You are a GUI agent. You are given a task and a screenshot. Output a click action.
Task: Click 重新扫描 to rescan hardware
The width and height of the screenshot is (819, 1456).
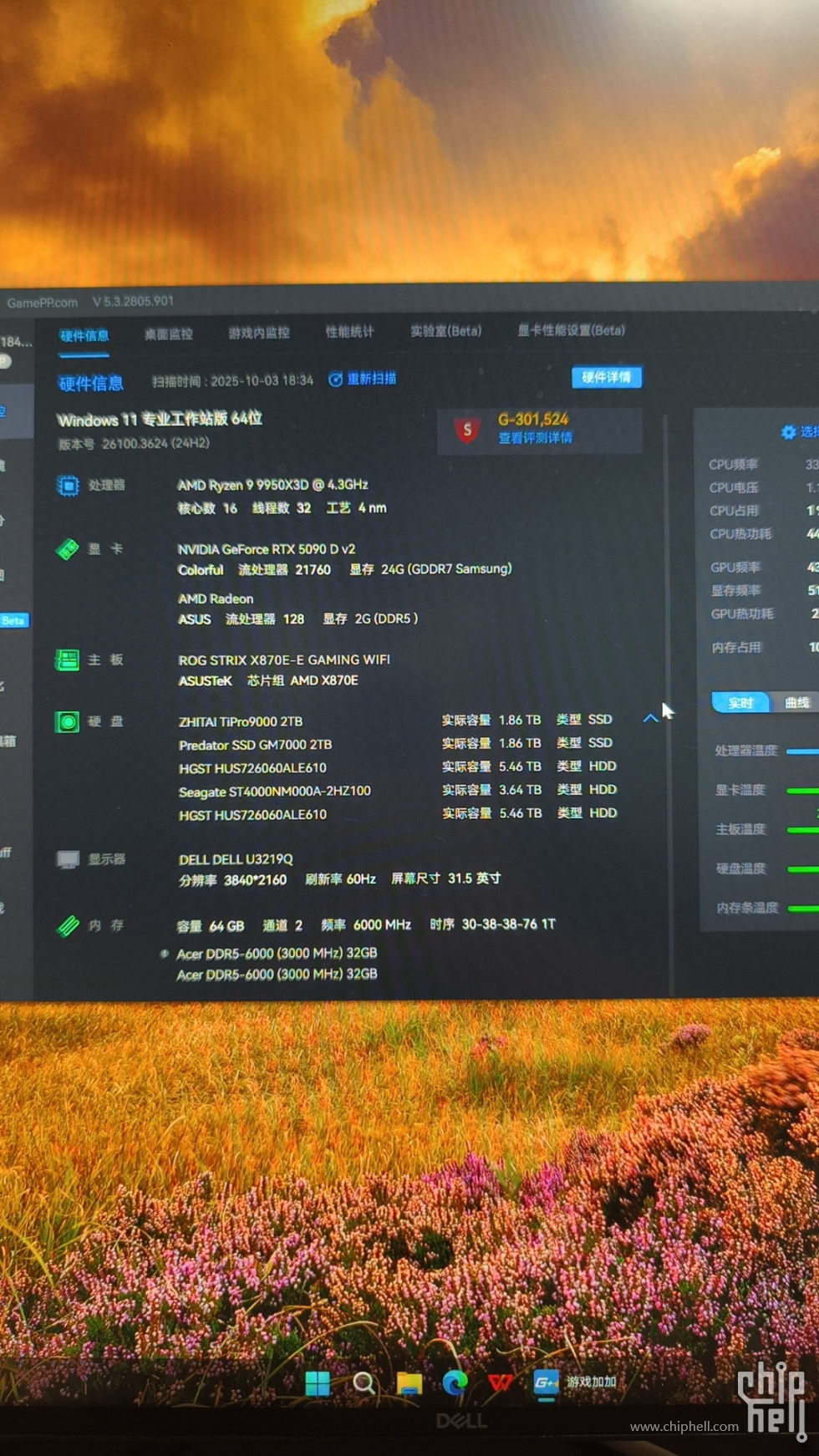coord(363,379)
